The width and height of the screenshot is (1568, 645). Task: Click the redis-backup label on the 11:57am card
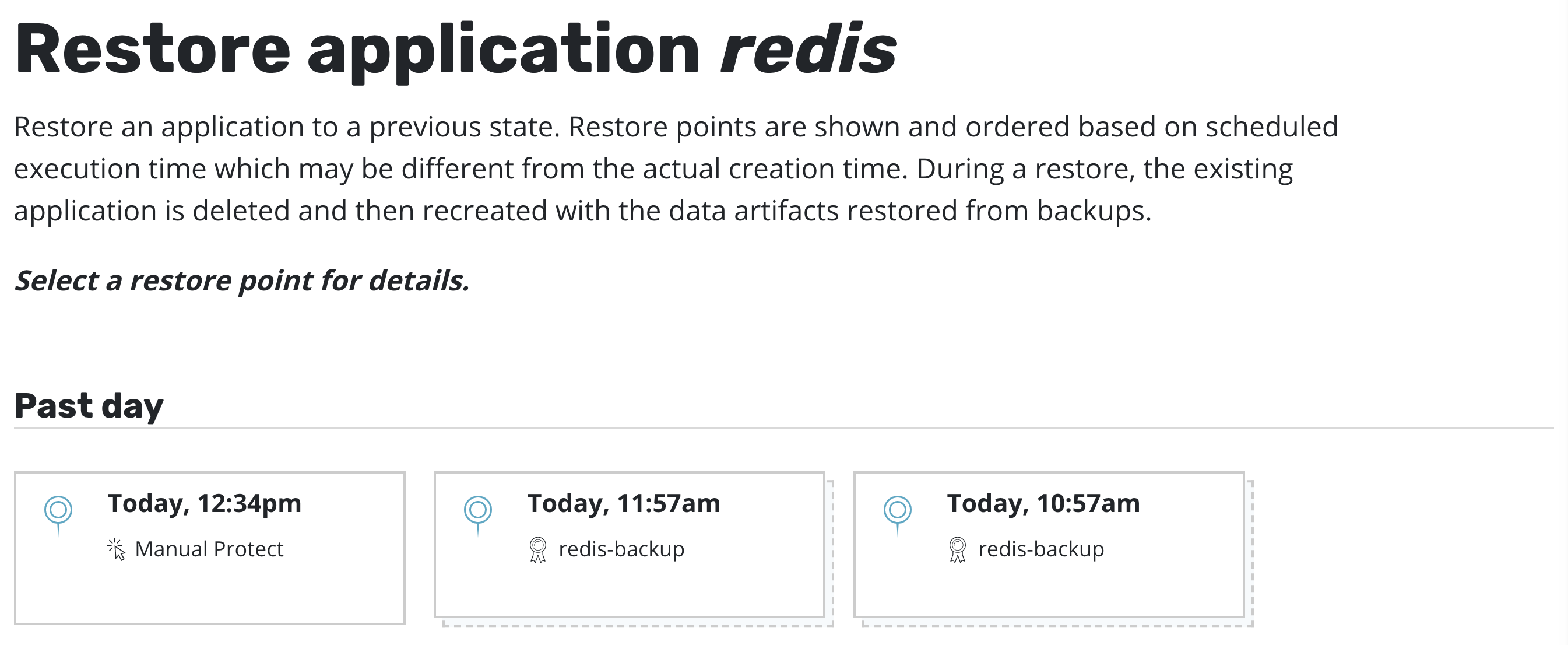coord(621,549)
